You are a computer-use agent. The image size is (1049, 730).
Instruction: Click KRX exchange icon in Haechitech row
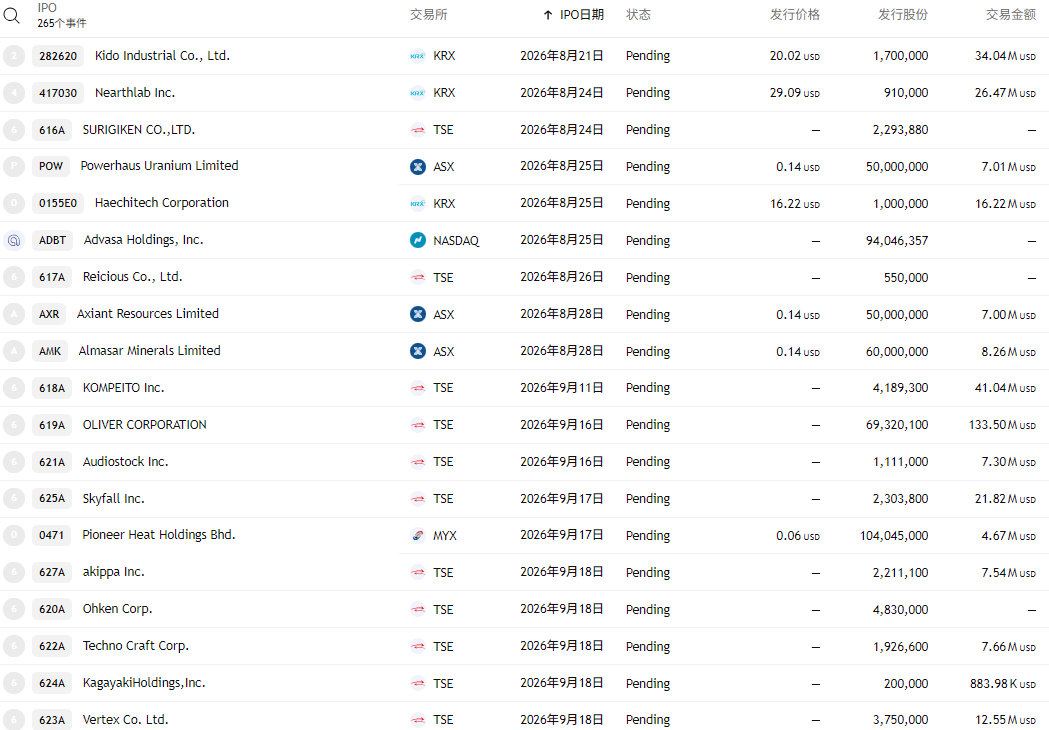417,203
